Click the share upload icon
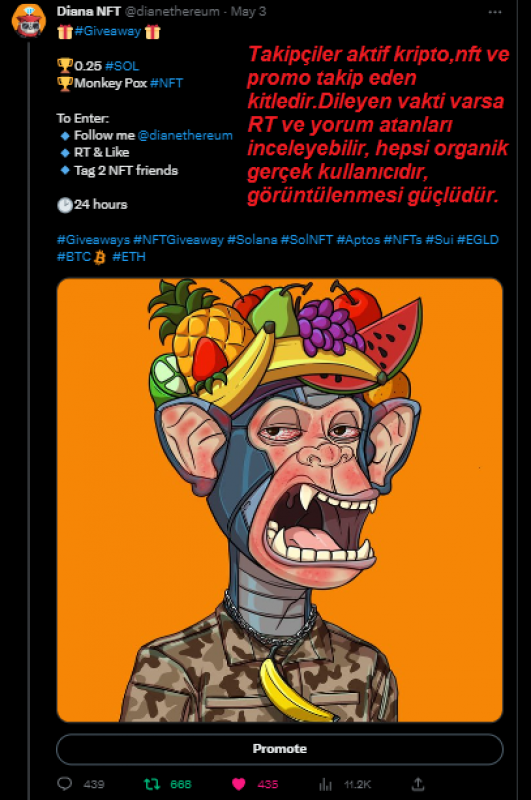Screen dimensions: 531x800 pyautogui.click(x=418, y=783)
